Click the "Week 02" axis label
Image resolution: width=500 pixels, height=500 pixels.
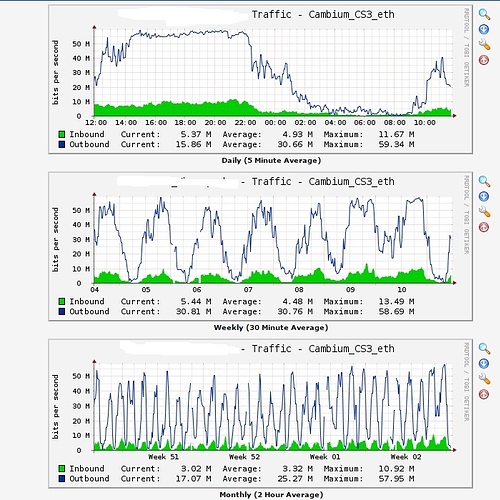pyautogui.click(x=406, y=457)
